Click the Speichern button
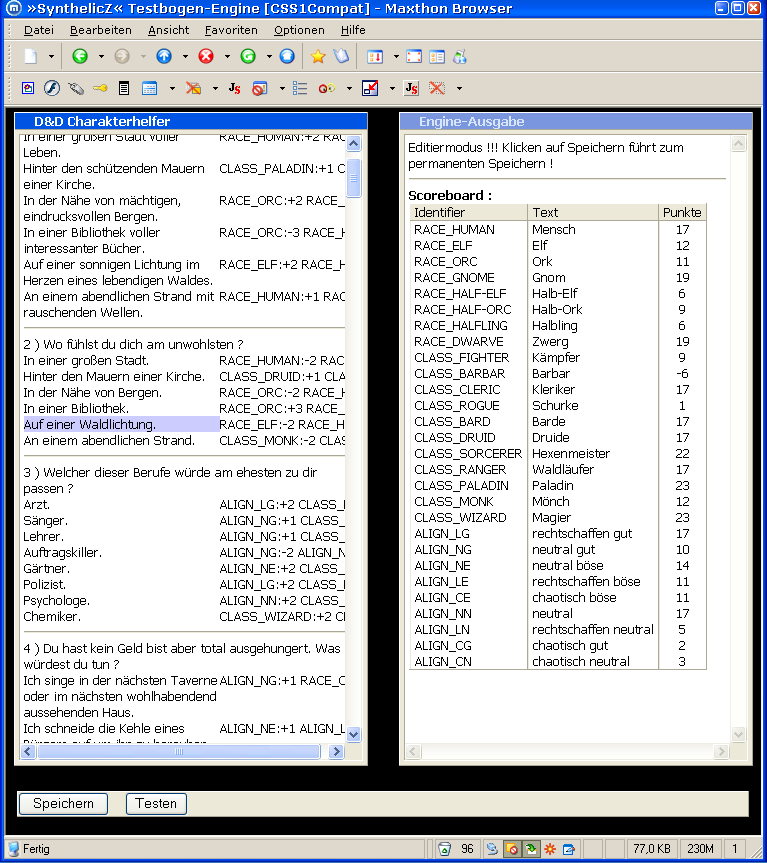767x863 pixels. coord(63,804)
